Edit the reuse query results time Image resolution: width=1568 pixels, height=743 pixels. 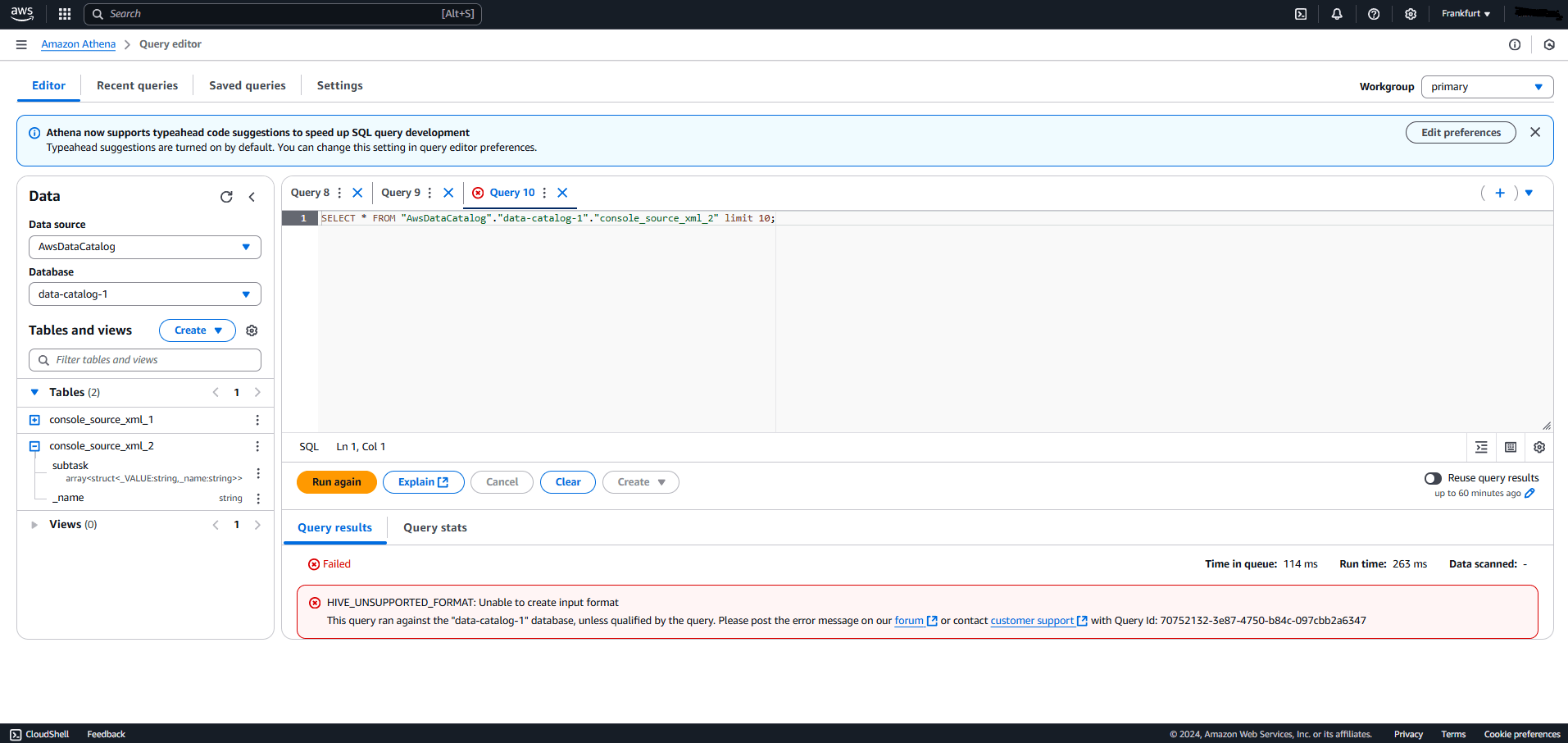[1529, 494]
